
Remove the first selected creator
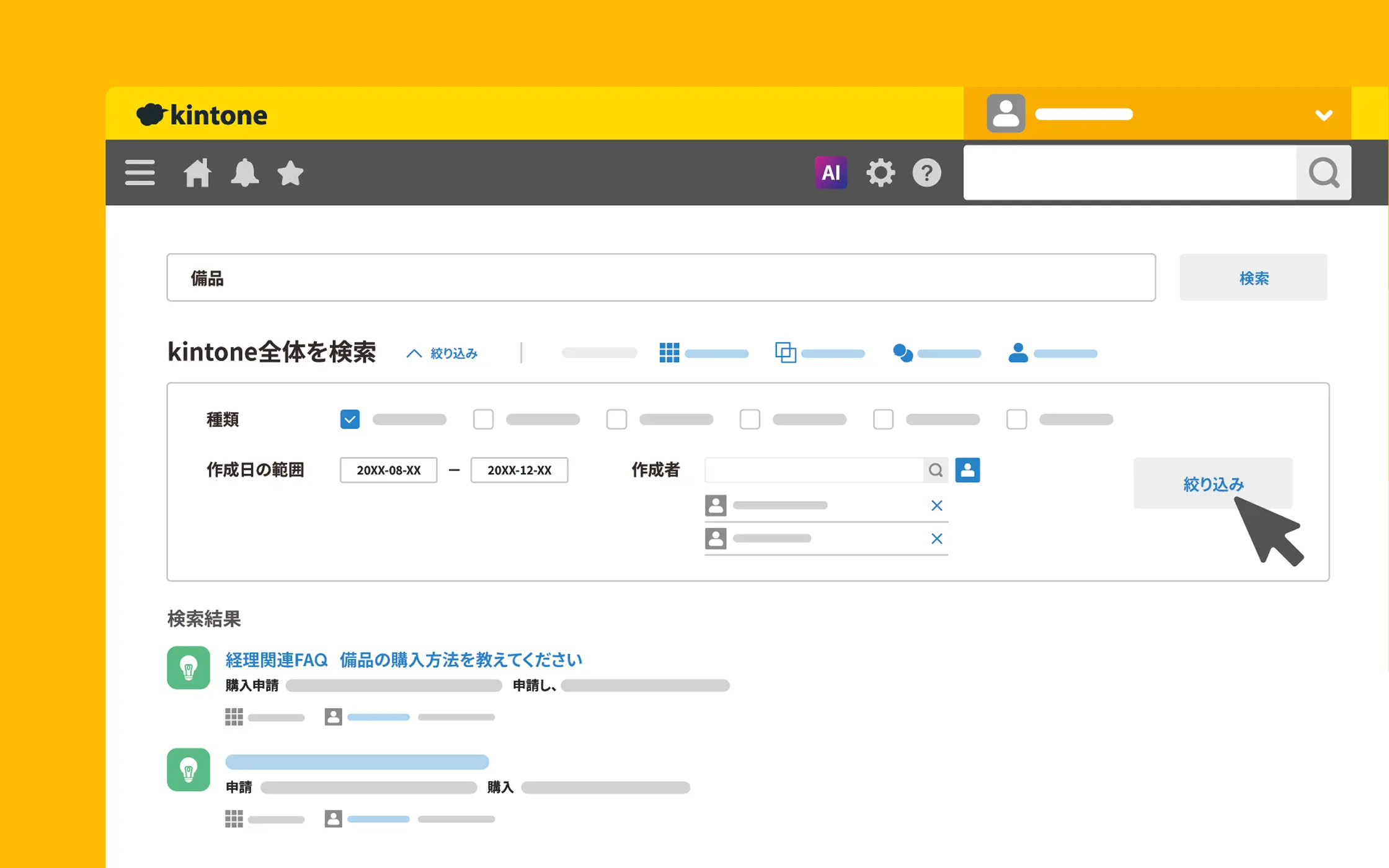click(936, 506)
